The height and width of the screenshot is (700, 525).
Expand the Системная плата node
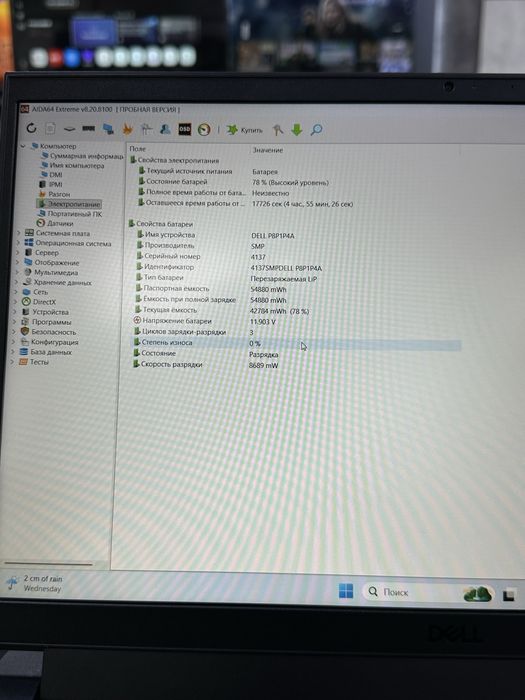tap(19, 233)
